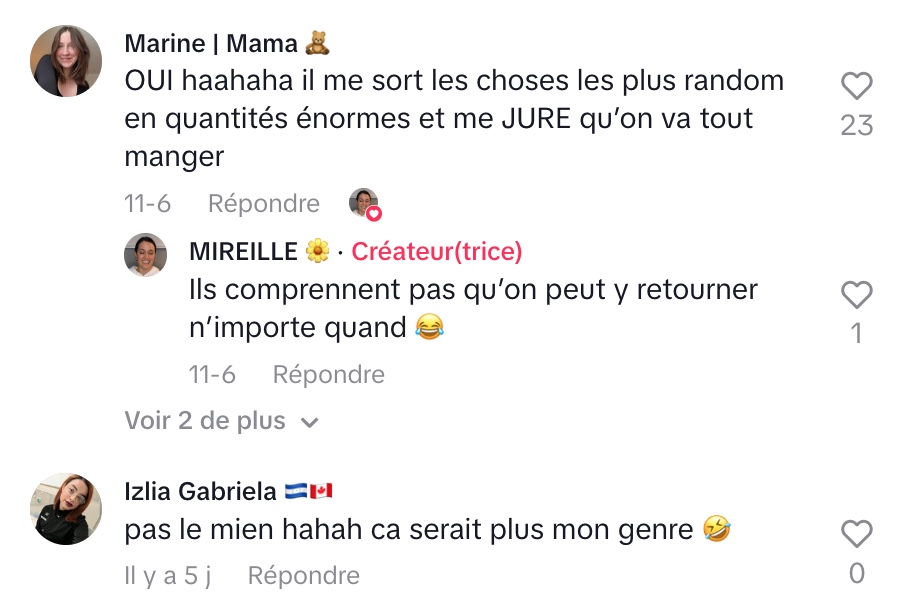Viewport: 906px width, 606px height.
Task: Open Izlia Gabriela username link
Action: (x=200, y=491)
